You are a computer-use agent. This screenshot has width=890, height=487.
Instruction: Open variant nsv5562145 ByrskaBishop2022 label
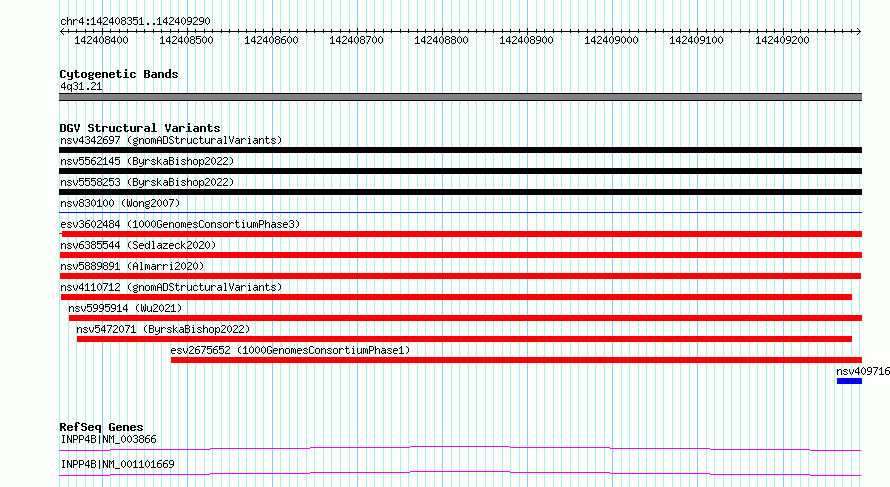147,161
